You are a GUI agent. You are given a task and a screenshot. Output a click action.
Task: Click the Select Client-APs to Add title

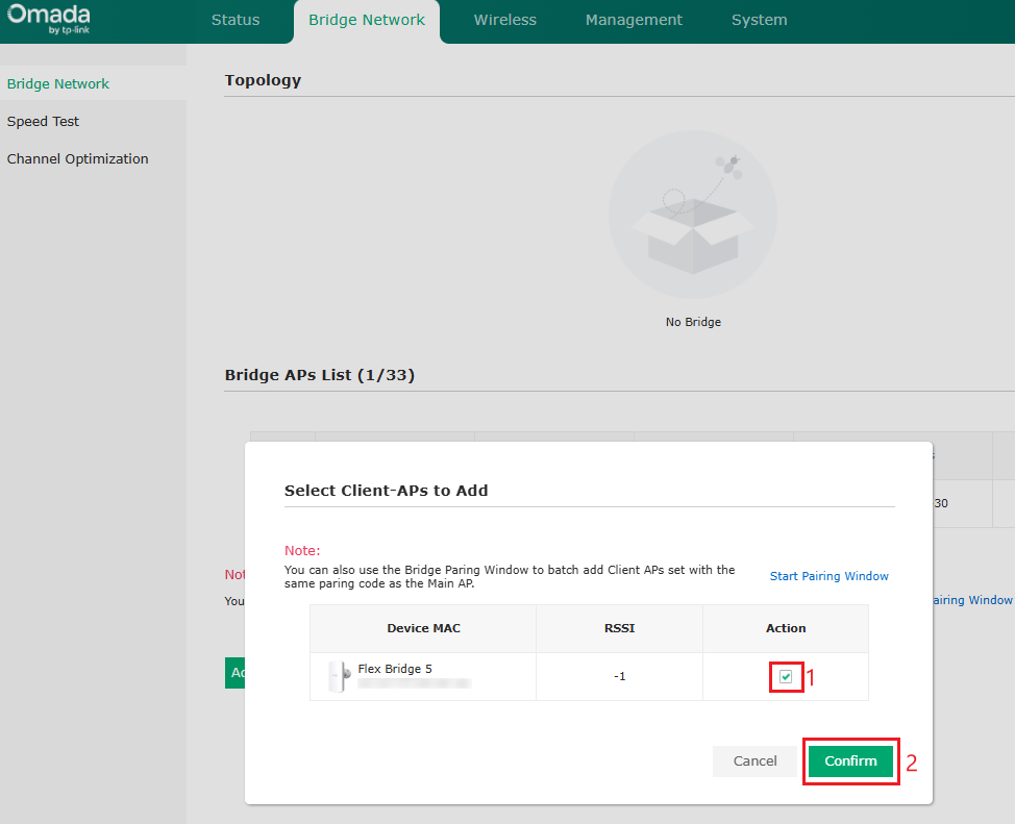(x=386, y=490)
